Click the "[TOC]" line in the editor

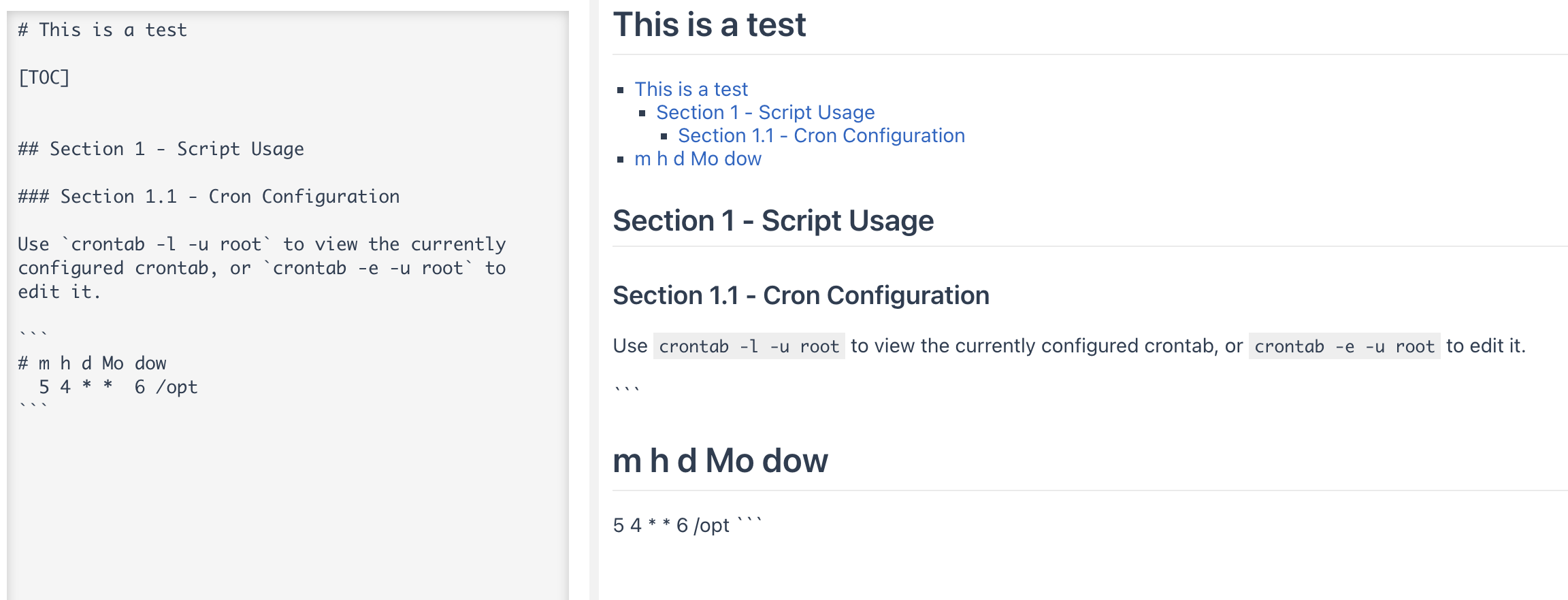click(44, 78)
